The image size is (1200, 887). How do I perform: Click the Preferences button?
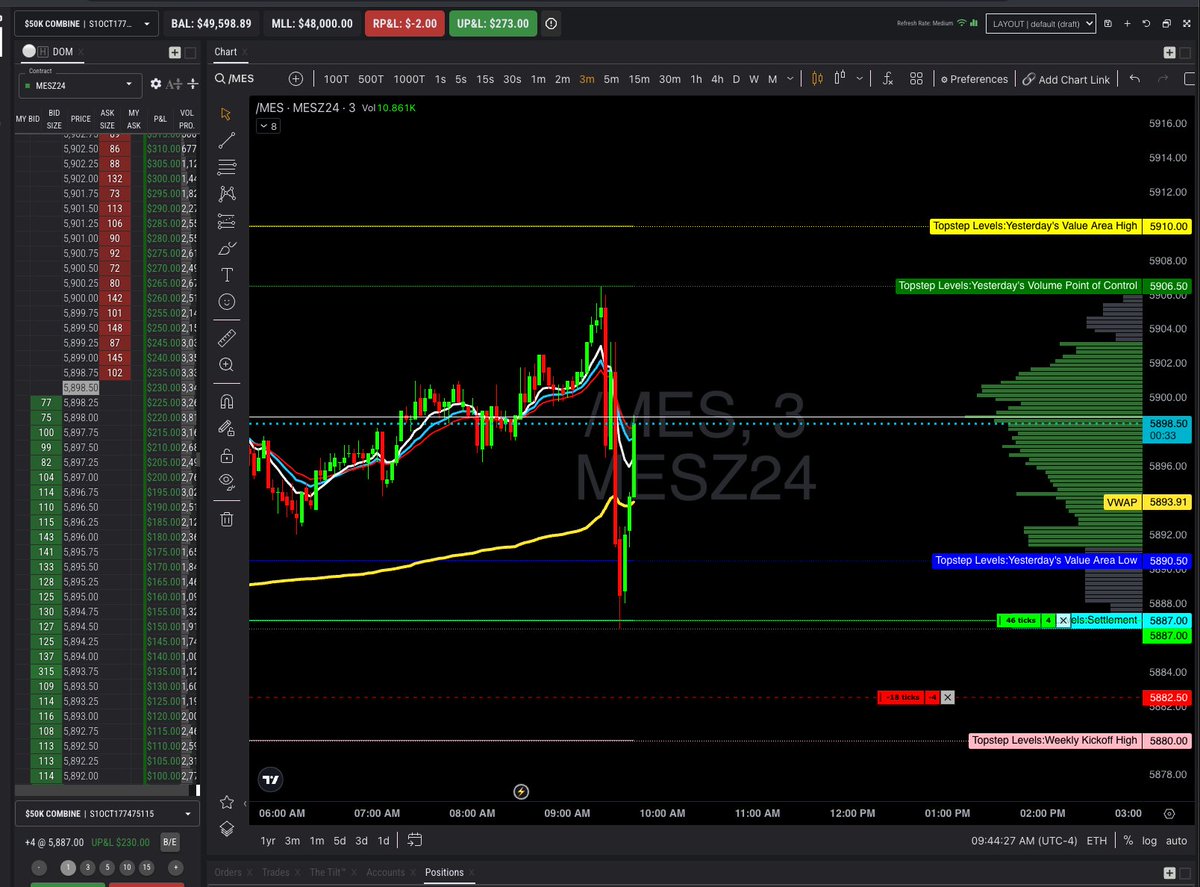pyautogui.click(x=973, y=79)
